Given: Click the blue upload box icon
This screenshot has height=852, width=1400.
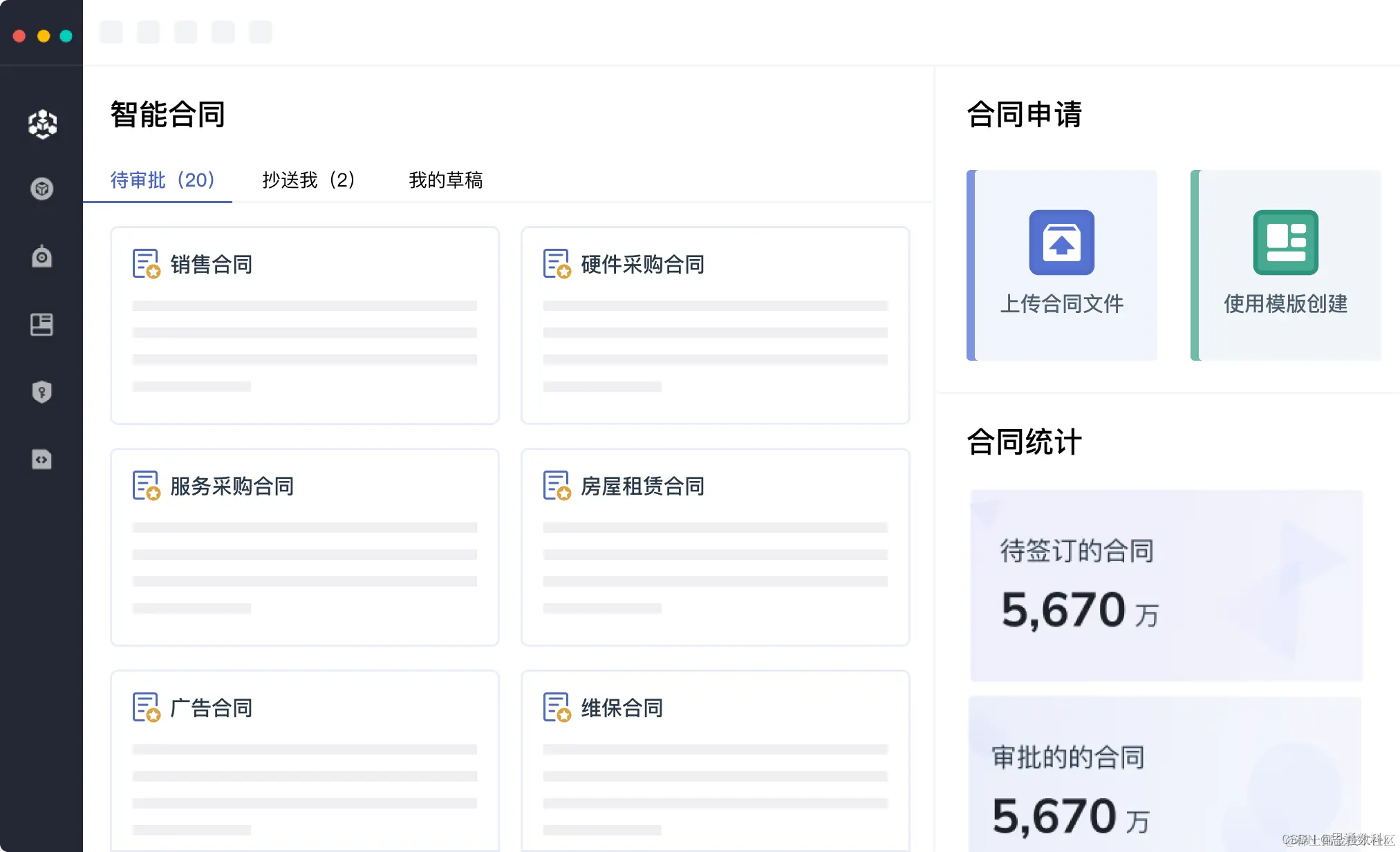Looking at the screenshot, I should coord(1061,243).
